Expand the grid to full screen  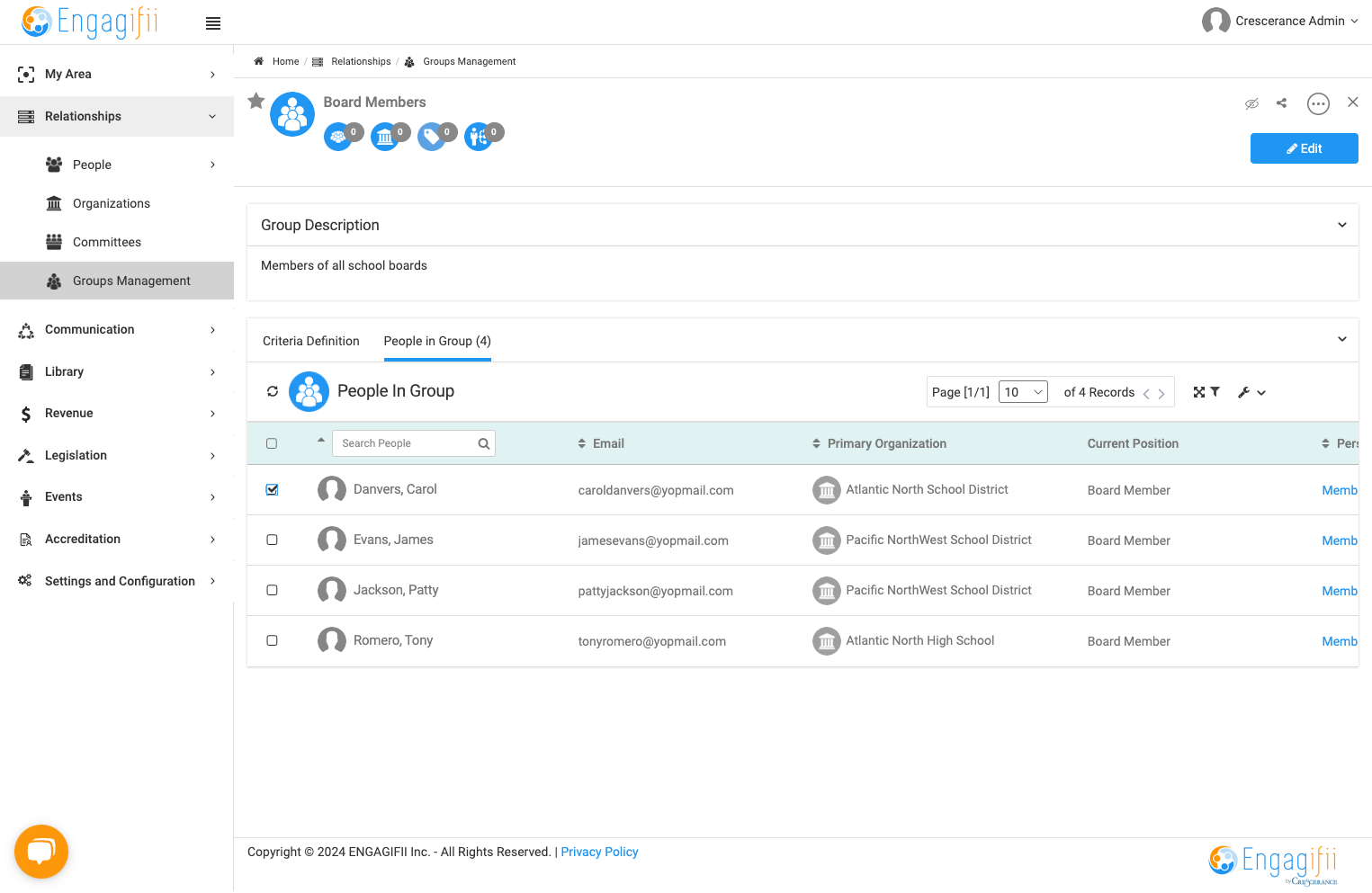pyautogui.click(x=1198, y=392)
